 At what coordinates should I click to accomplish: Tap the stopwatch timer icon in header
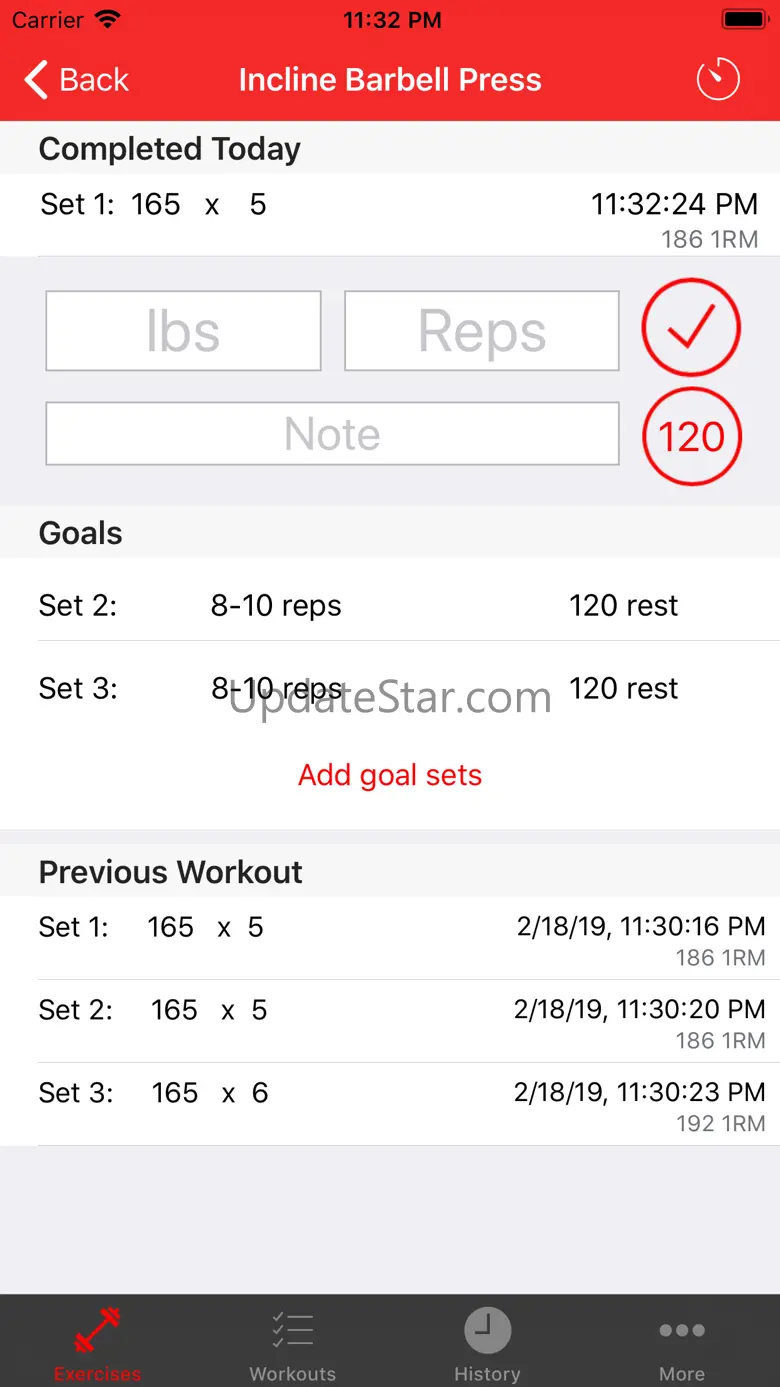click(x=717, y=79)
